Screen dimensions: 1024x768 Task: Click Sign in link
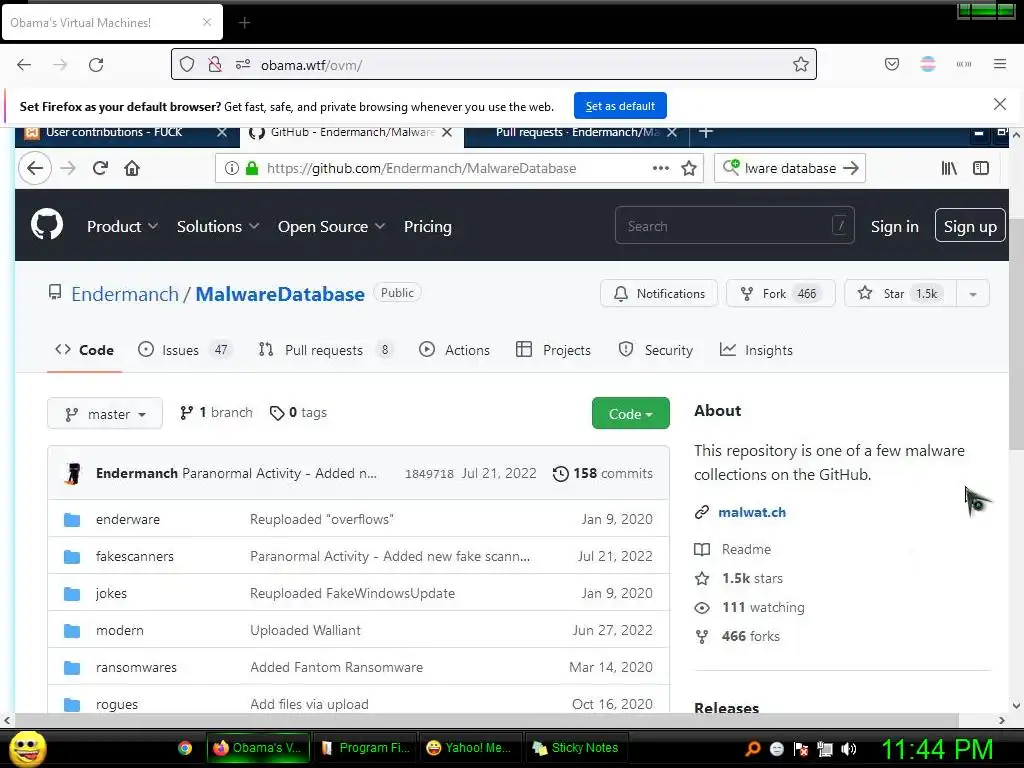tap(895, 227)
